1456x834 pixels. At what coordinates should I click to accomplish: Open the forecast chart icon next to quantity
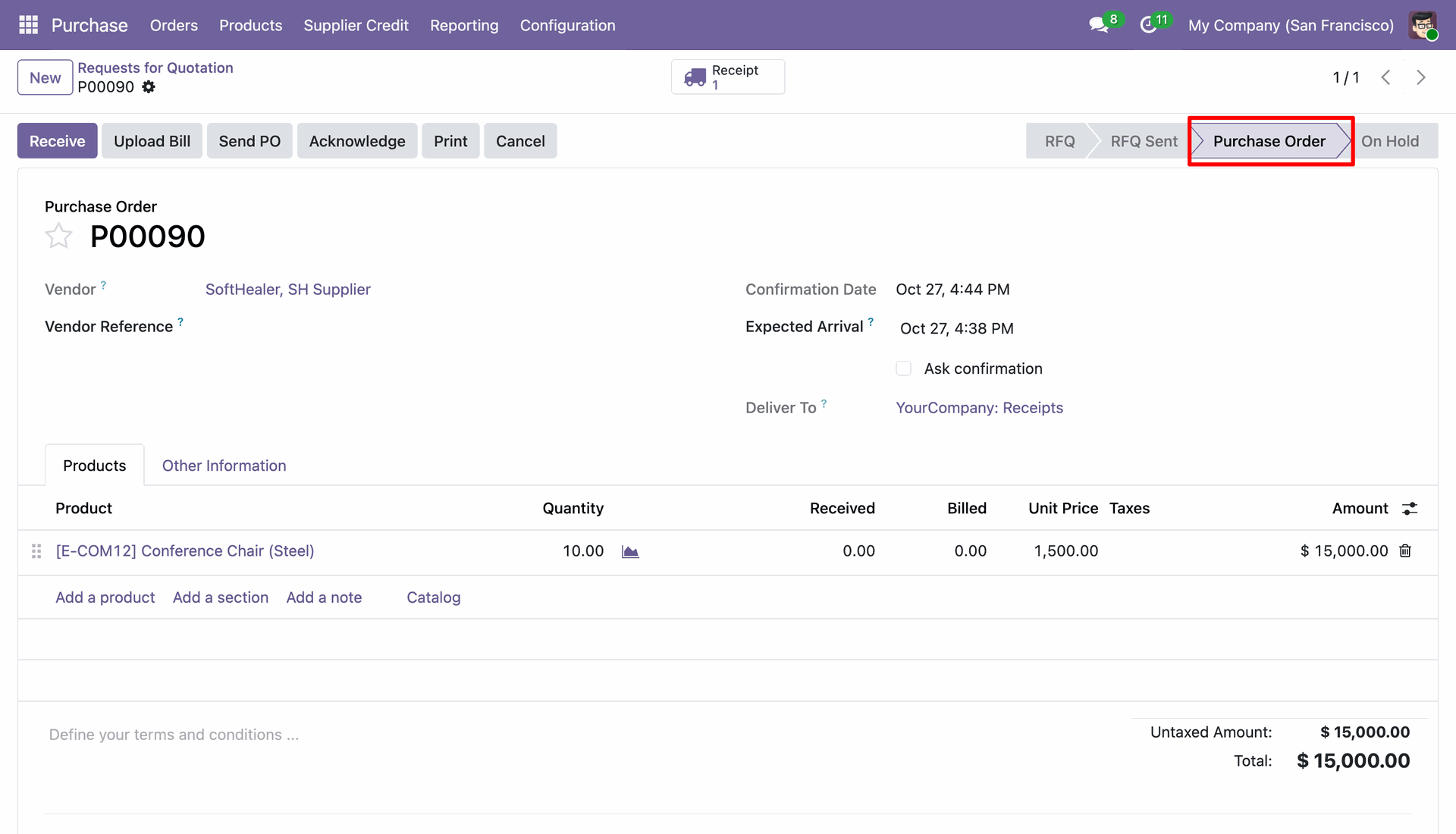[x=630, y=551]
